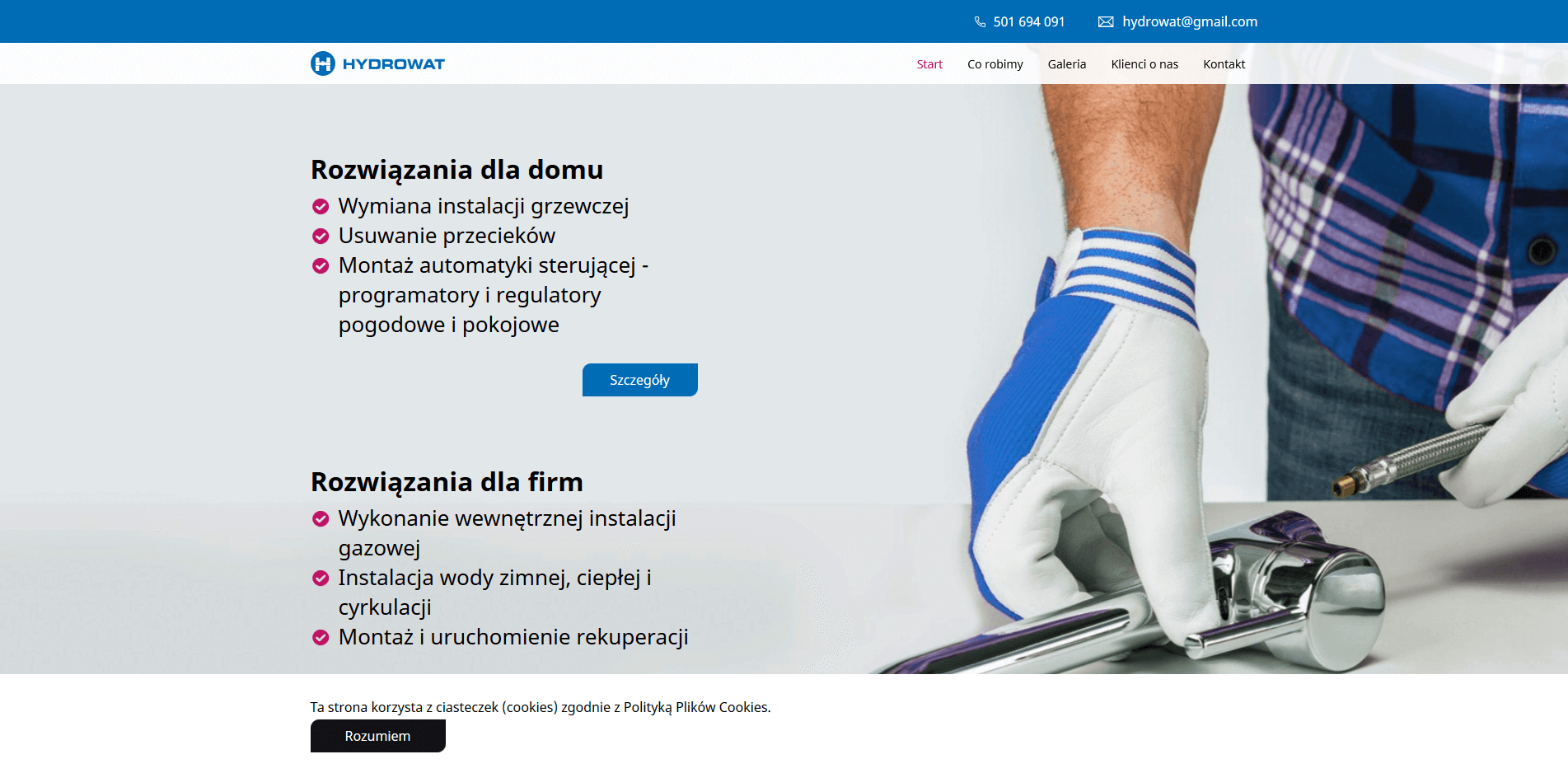
Task: Click checkmark icon beside Wymiana instalacji grzewczej
Action: [321, 206]
